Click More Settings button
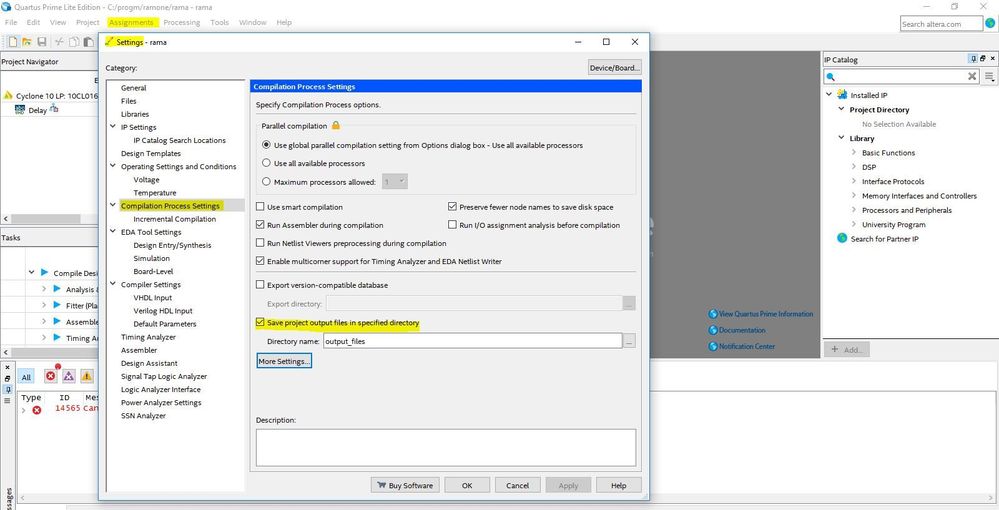This screenshot has height=510, width=999. pos(284,361)
